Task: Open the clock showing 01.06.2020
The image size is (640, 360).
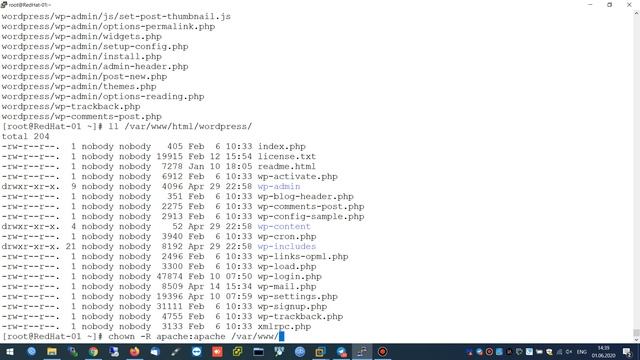Action: [x=603, y=351]
